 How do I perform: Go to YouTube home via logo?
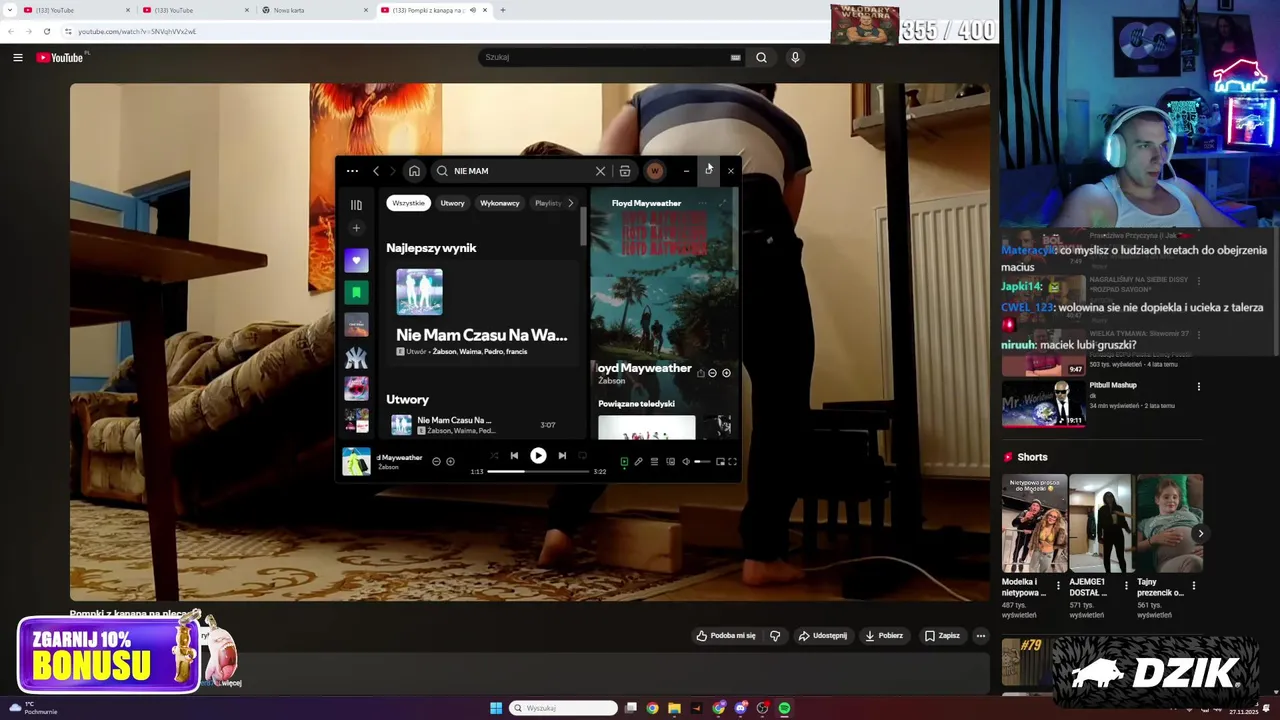tap(60, 58)
